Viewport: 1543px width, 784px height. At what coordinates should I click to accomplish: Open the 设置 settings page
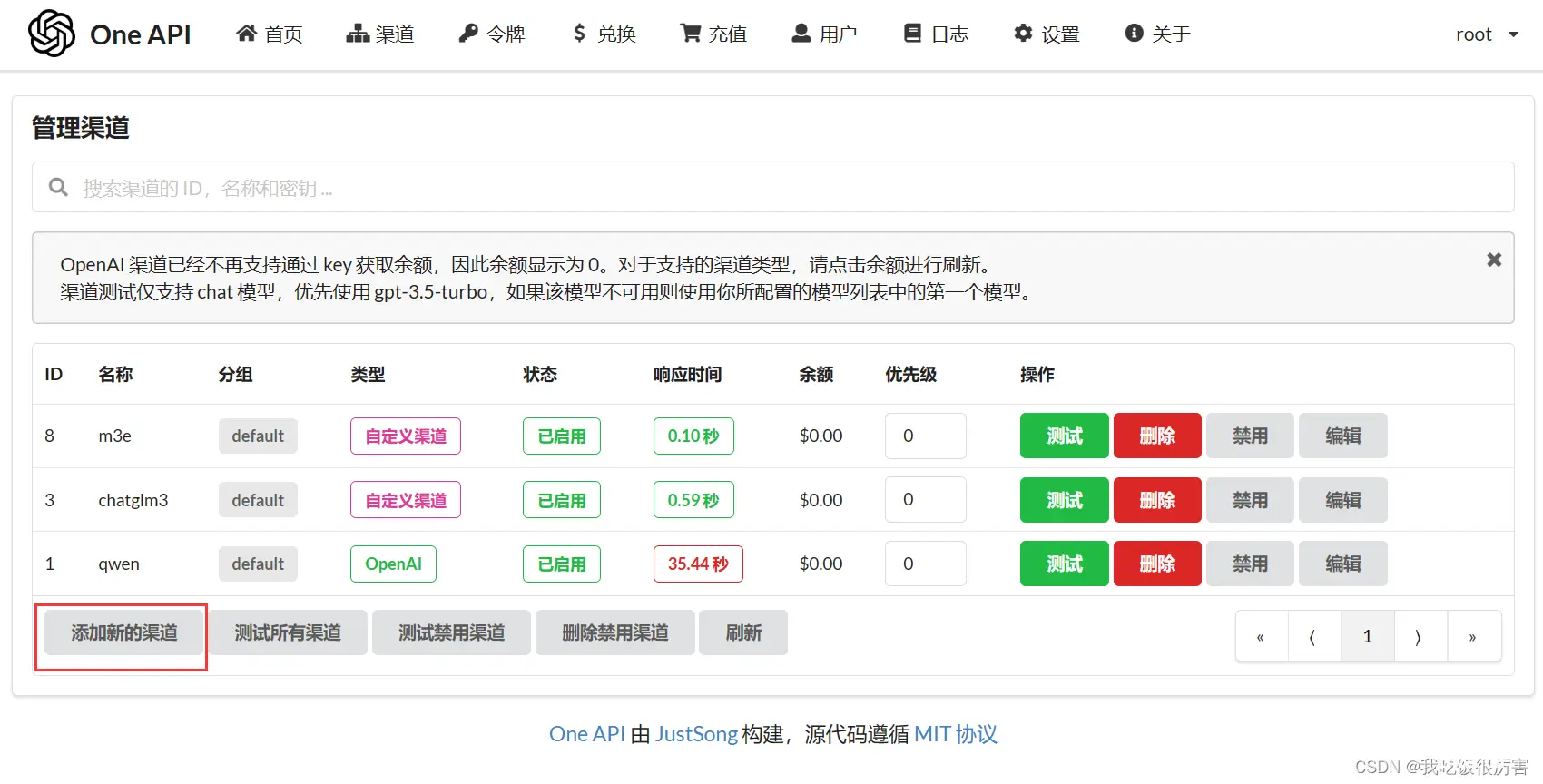1047,34
